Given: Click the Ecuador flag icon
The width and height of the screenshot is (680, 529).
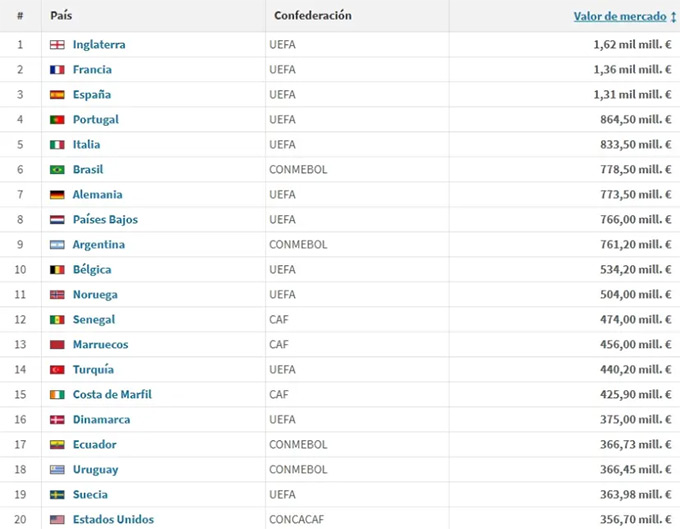Looking at the screenshot, I should point(57,445).
